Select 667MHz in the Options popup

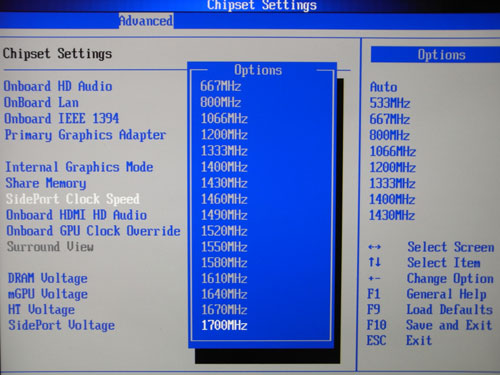(220, 86)
